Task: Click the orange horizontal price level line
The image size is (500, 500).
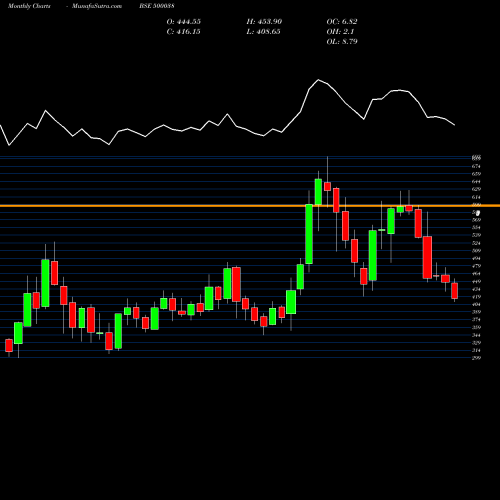Action: click(250, 206)
